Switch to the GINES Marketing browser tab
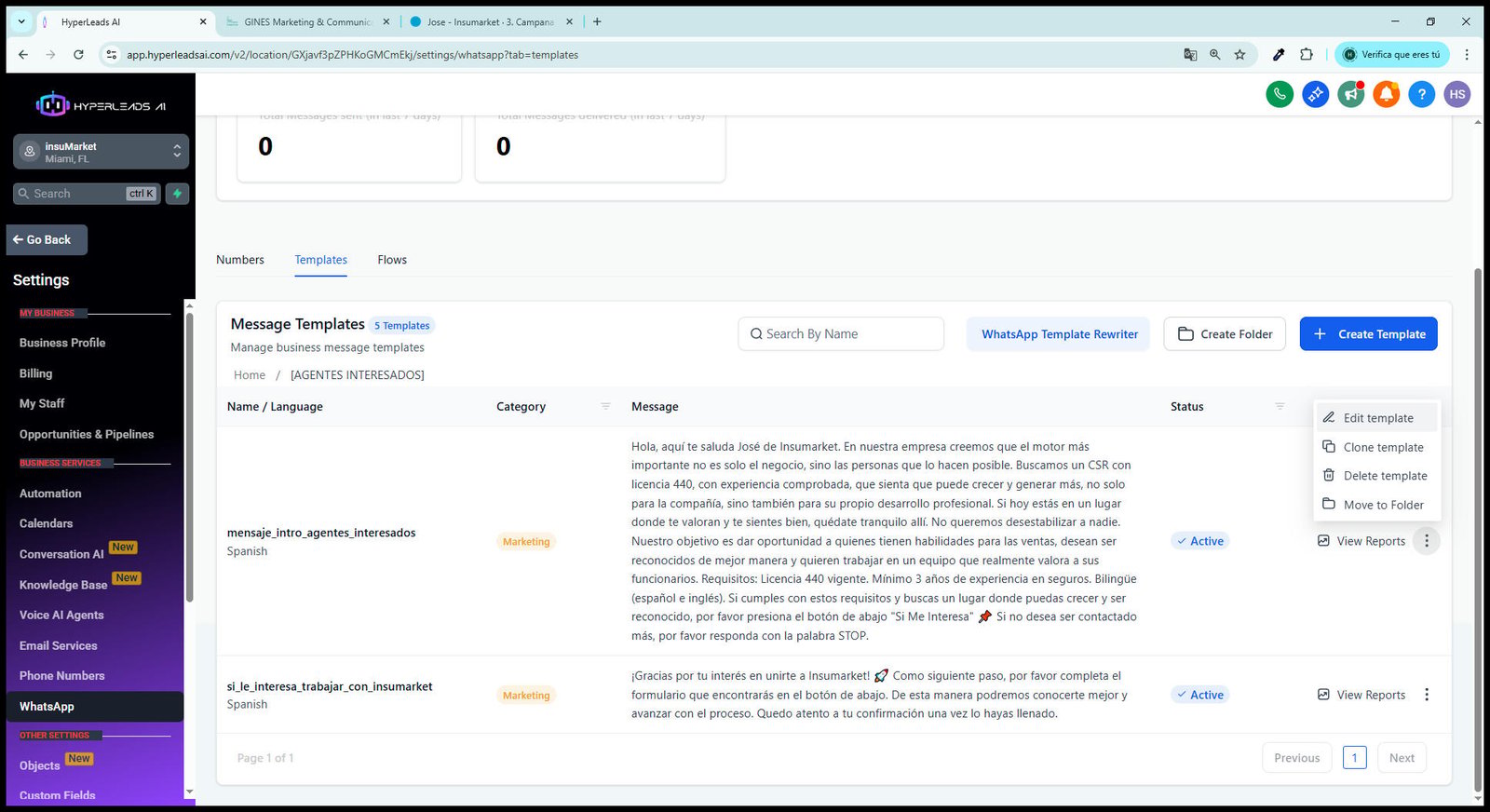The width and height of the screenshot is (1490, 812). click(x=307, y=21)
